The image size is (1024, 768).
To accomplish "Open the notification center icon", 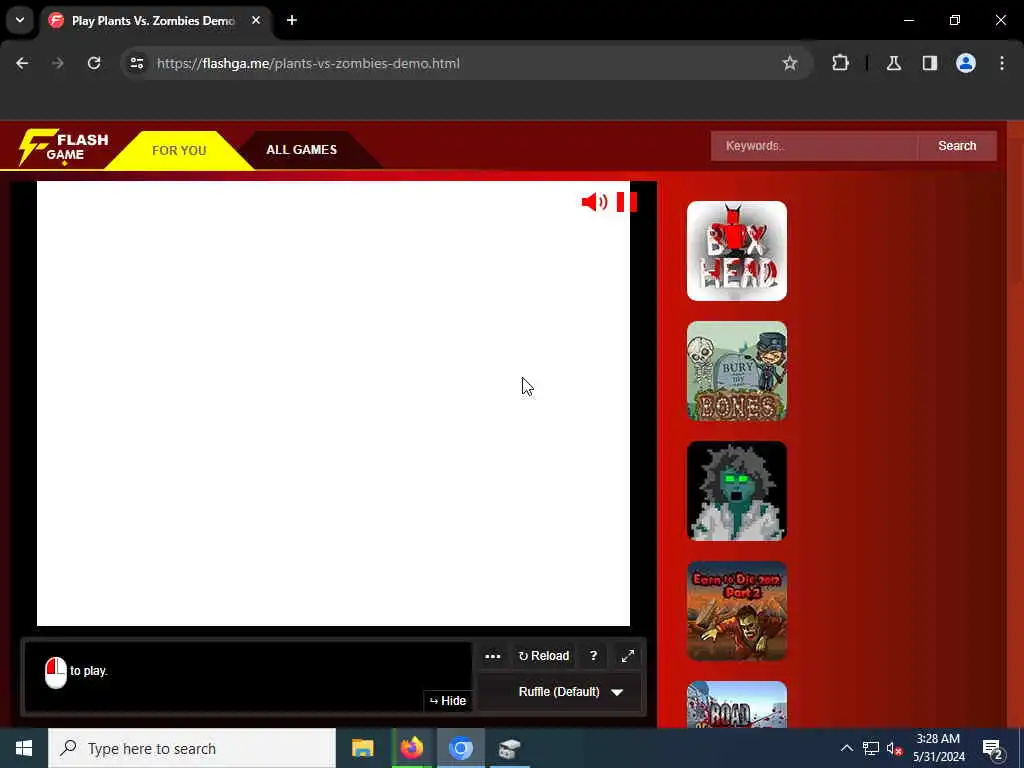I will click(x=993, y=748).
